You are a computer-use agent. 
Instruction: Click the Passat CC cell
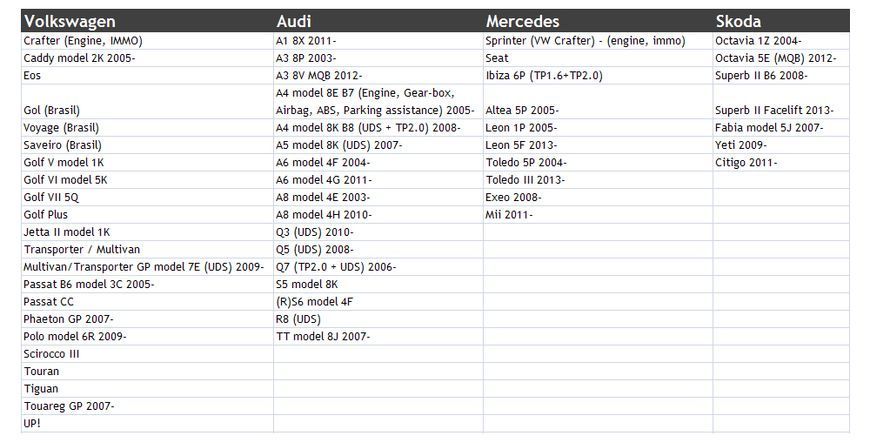click(147, 302)
